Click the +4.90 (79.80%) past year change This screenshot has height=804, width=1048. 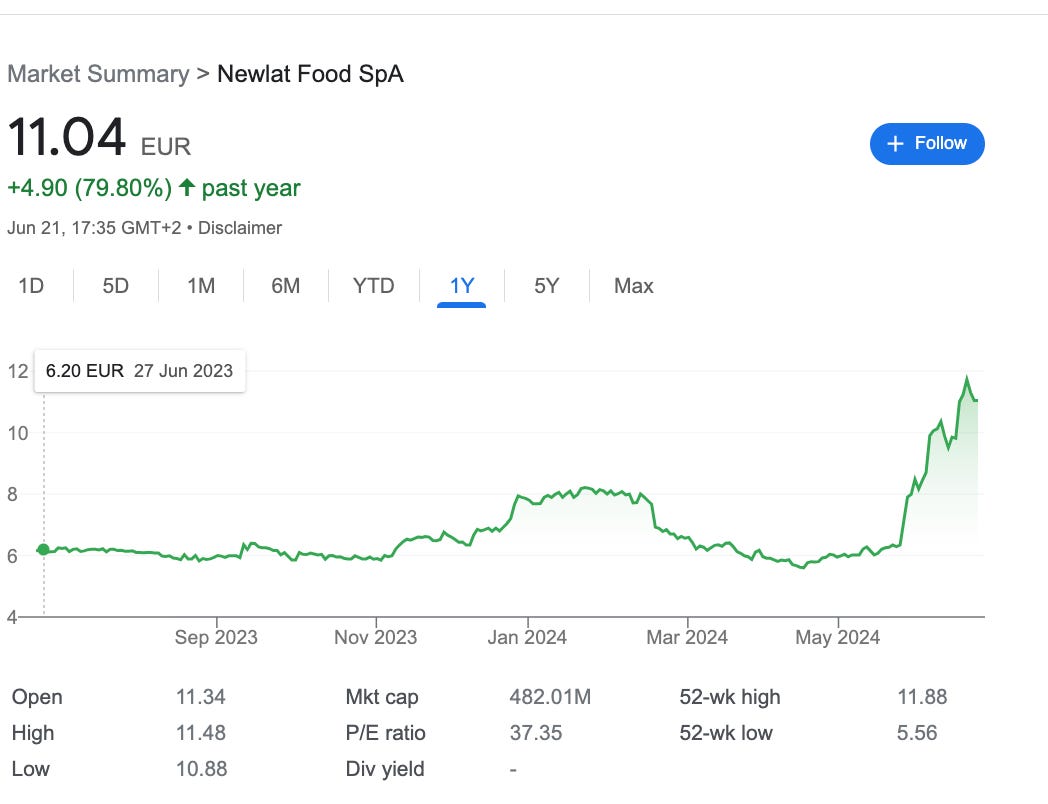tap(154, 188)
